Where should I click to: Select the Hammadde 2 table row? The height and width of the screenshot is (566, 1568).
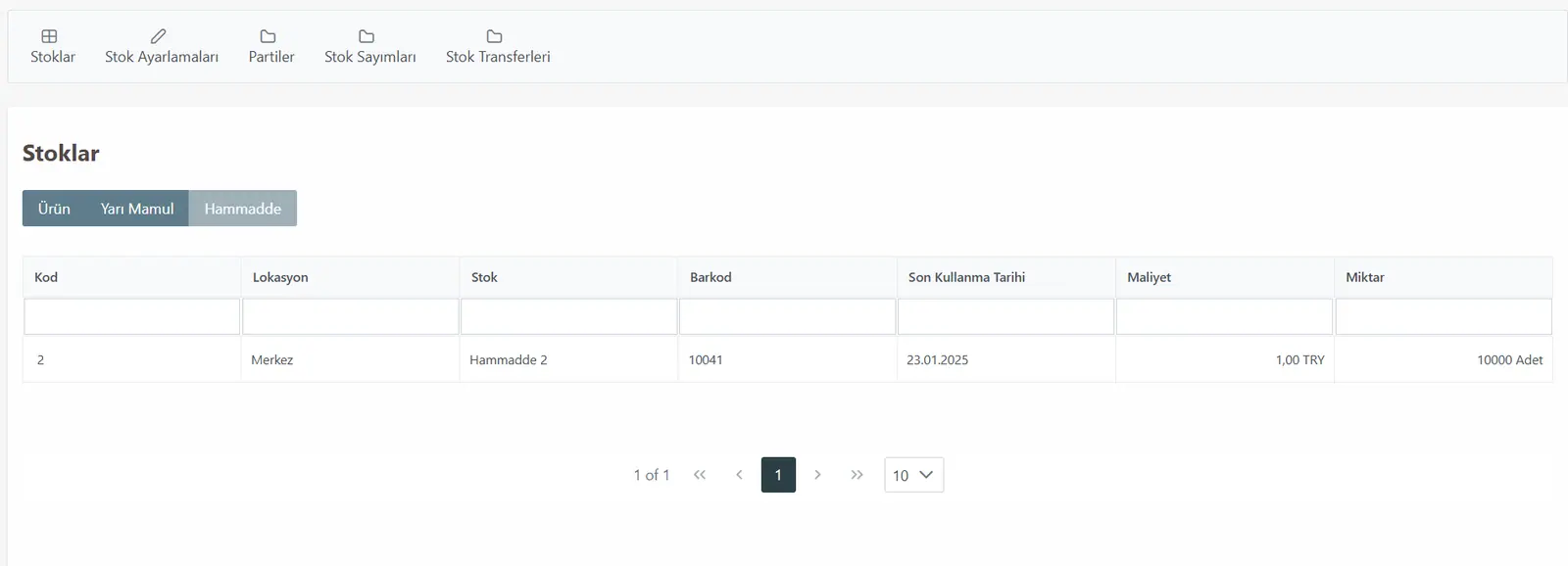click(x=788, y=360)
